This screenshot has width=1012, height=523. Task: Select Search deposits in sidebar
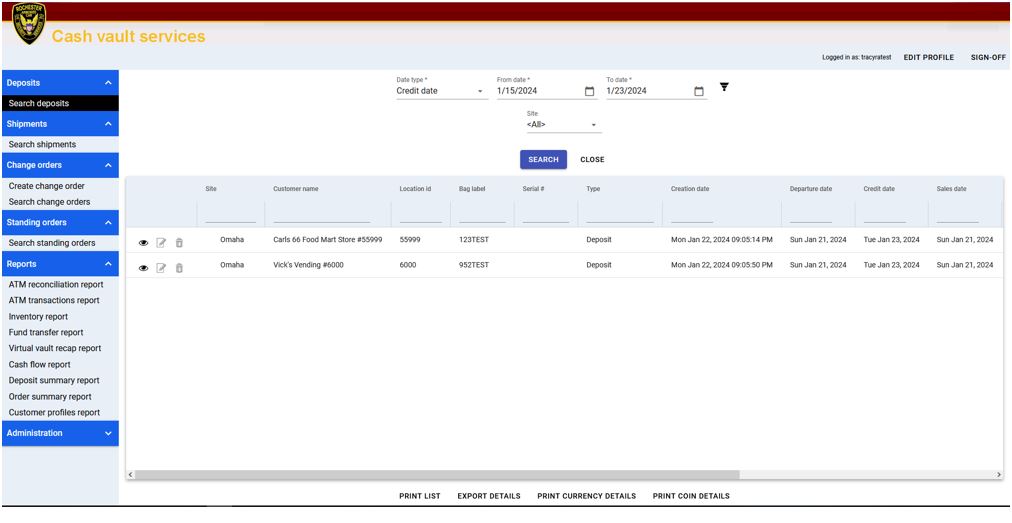(60, 103)
